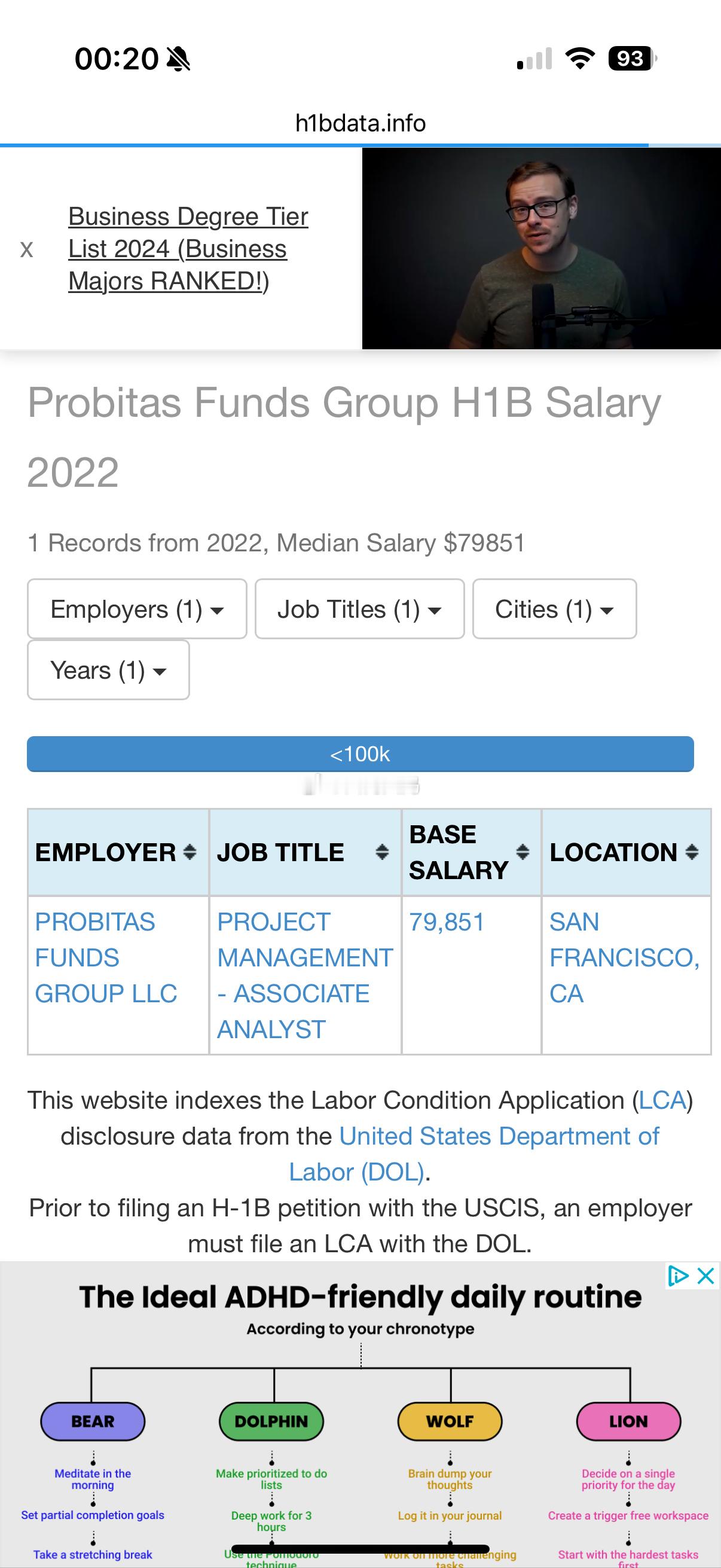Screen dimensions: 721x1568
Task: Dismiss the ADHD routine ad
Action: click(x=706, y=1275)
